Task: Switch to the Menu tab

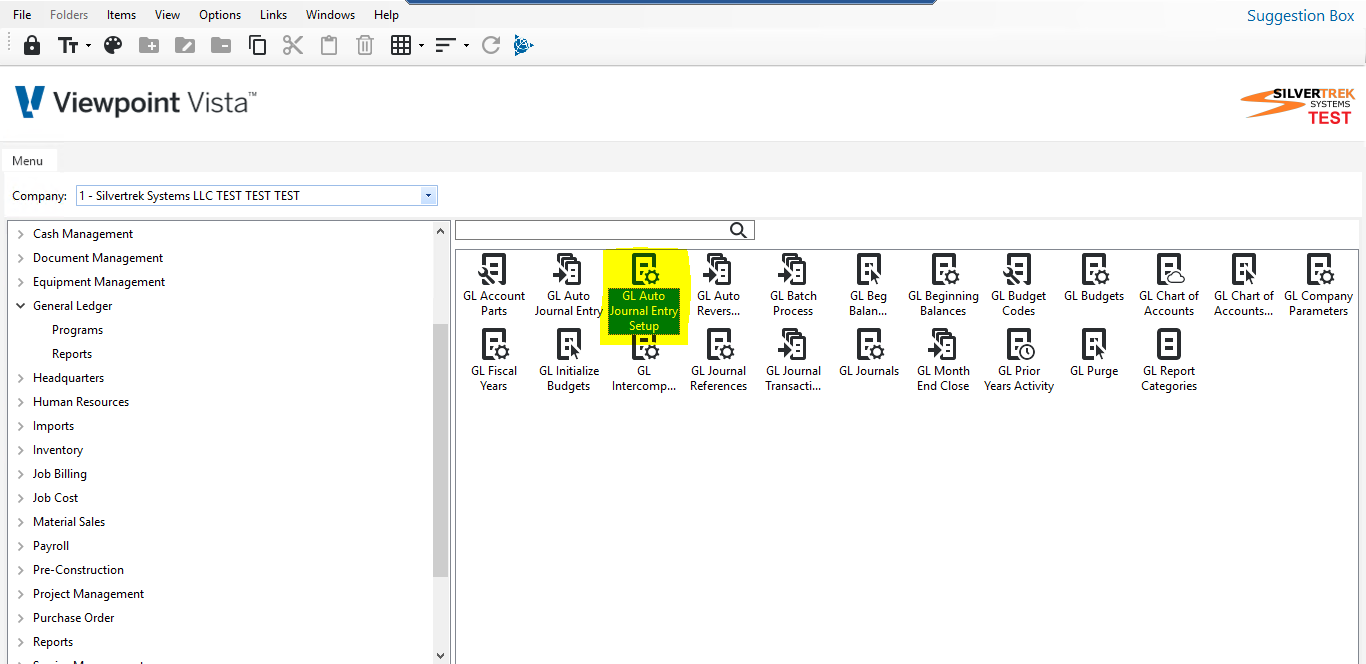Action: [x=28, y=161]
